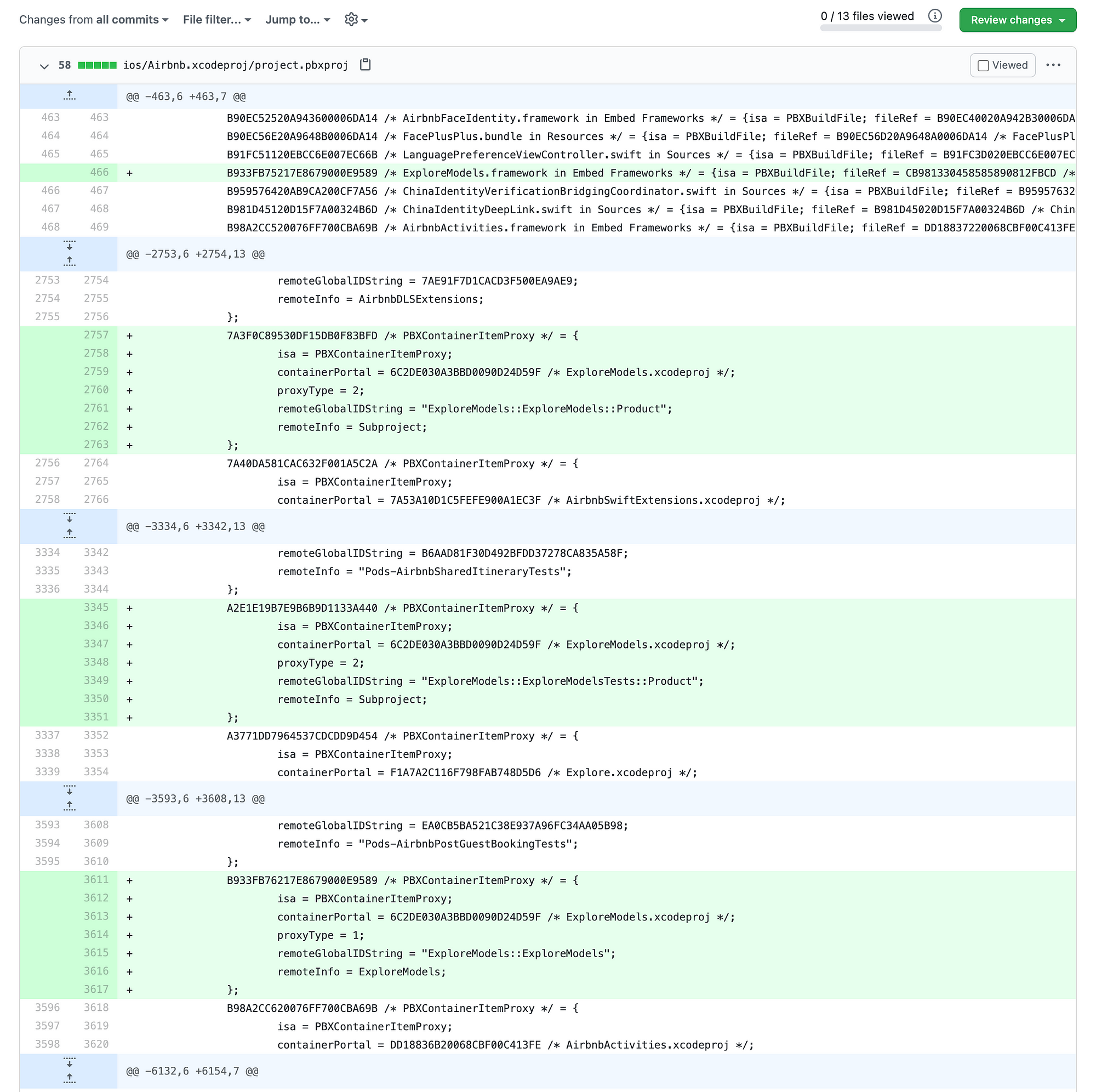Viewport: 1096px width, 1092px height.
Task: Click the files viewed info icon
Action: click(x=935, y=16)
